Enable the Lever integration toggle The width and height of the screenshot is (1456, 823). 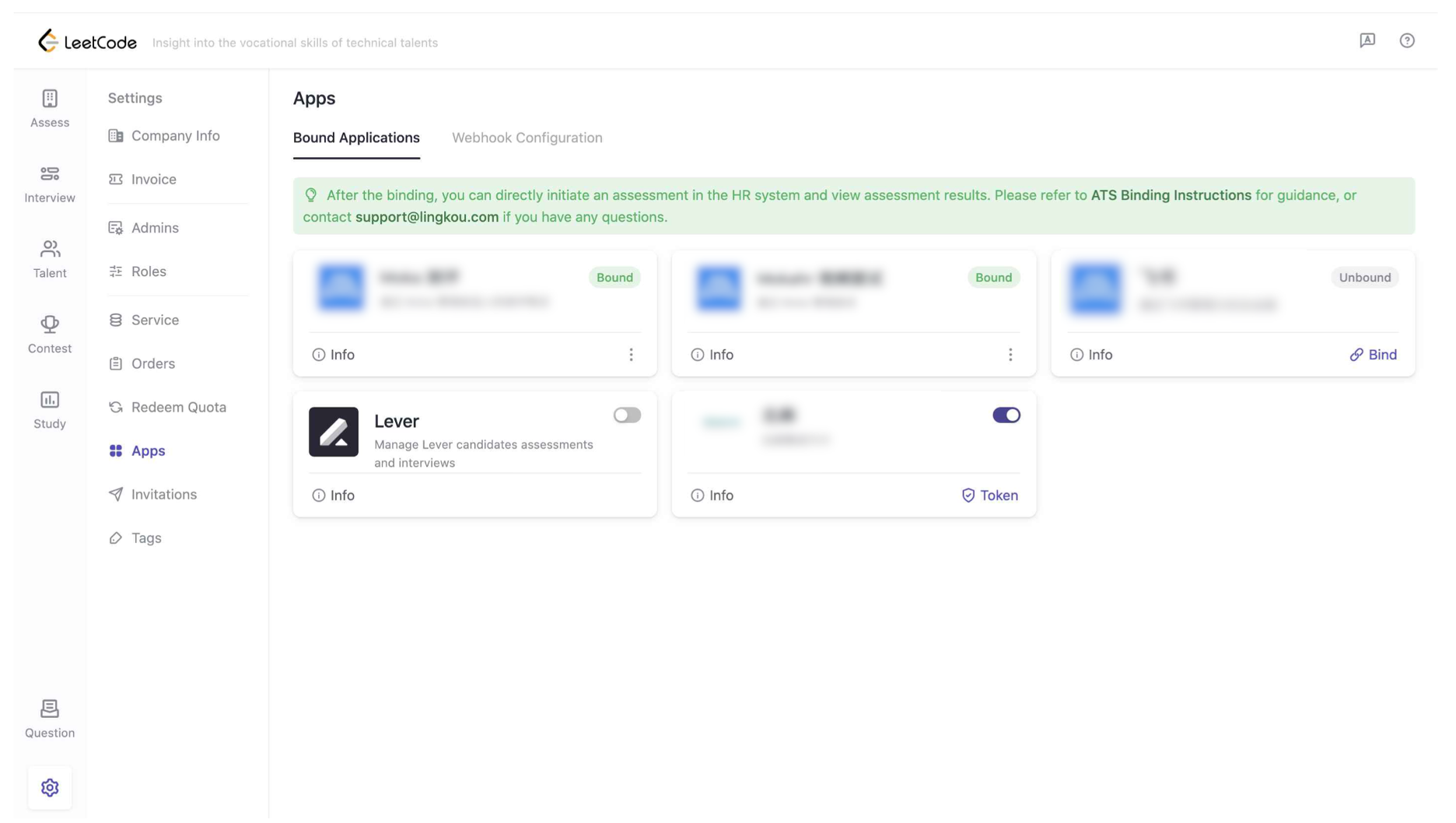click(x=627, y=416)
